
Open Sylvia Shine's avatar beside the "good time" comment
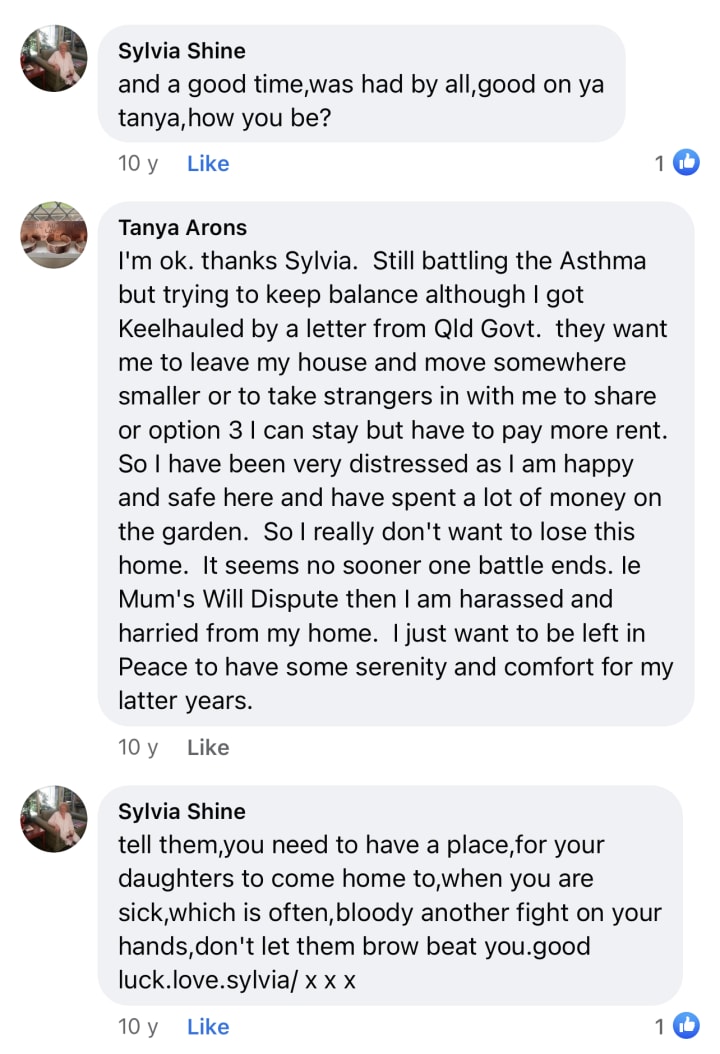(x=54, y=58)
